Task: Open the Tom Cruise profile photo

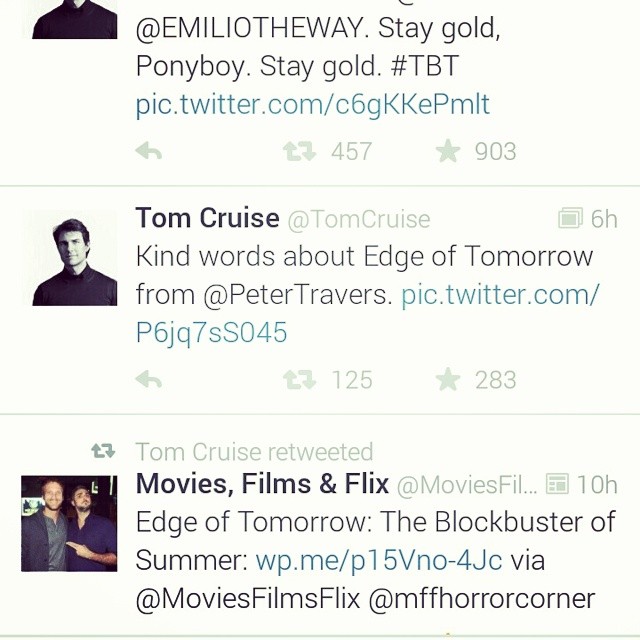Action: point(70,258)
